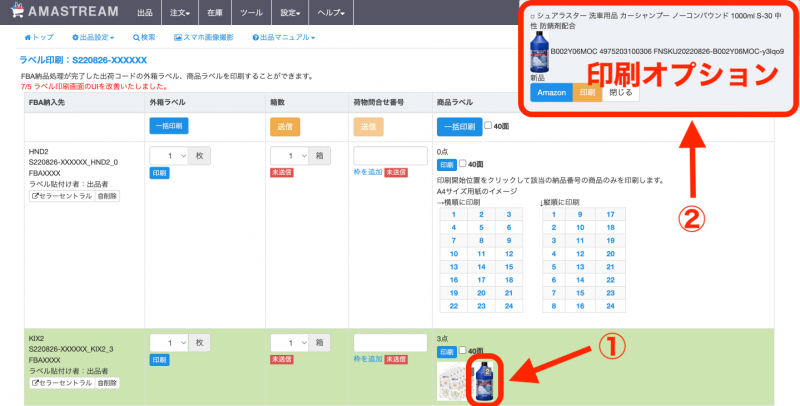Click the Amazon button in the print popup
The image size is (800, 406).
[552, 92]
